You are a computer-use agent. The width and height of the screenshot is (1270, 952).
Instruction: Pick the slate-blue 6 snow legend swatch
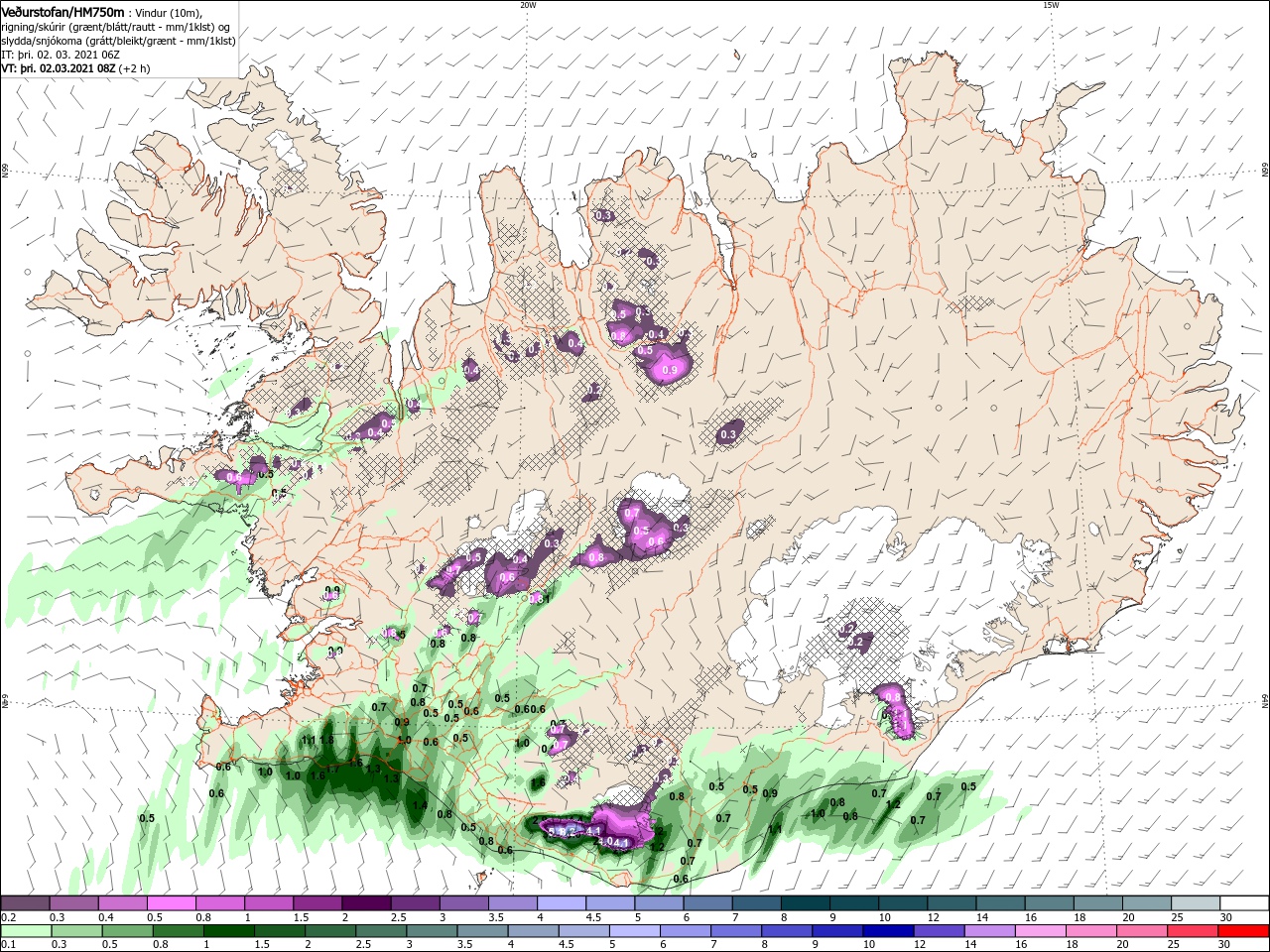(707, 903)
